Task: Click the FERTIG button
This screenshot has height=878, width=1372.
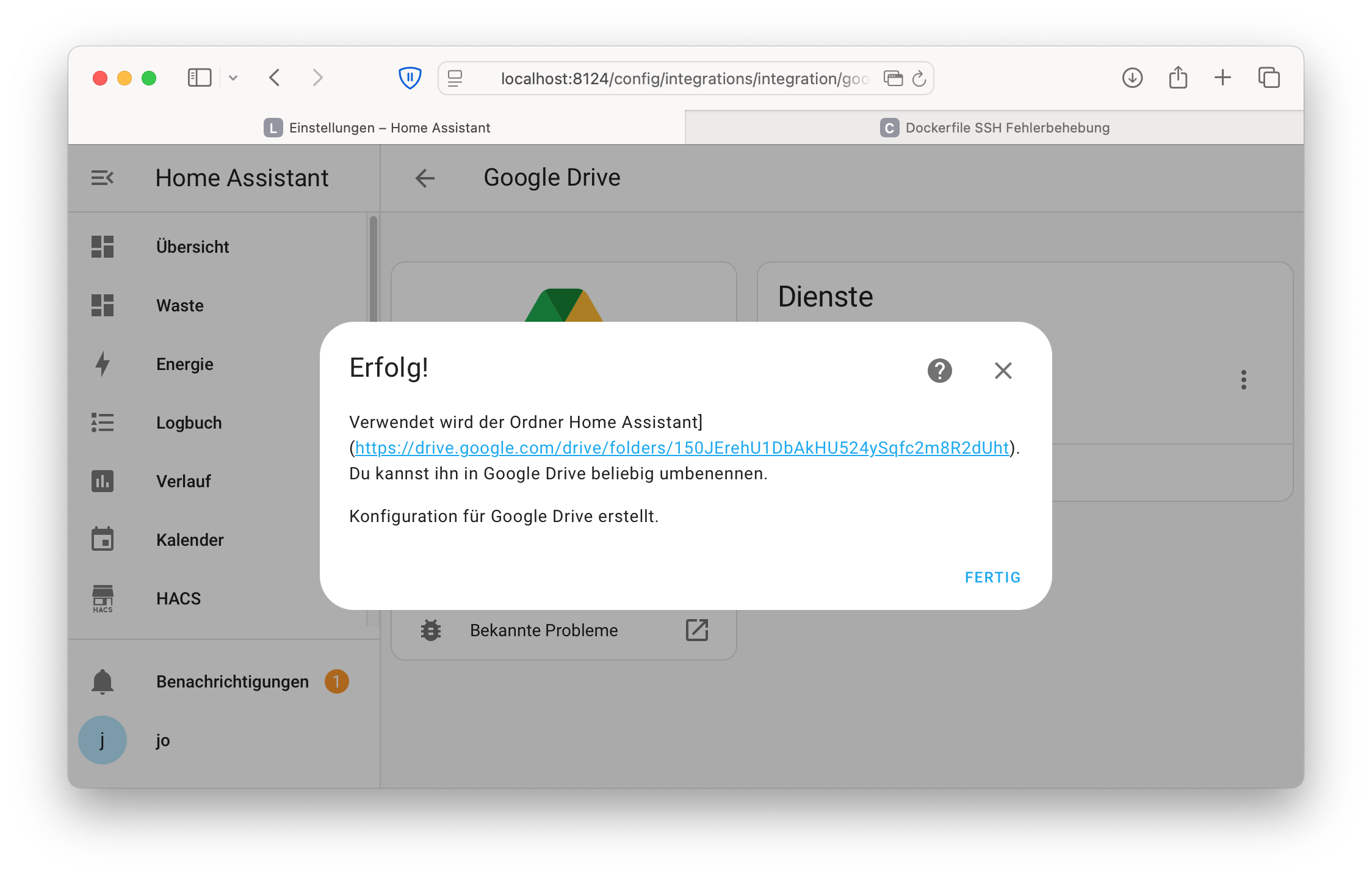Action: click(x=992, y=577)
